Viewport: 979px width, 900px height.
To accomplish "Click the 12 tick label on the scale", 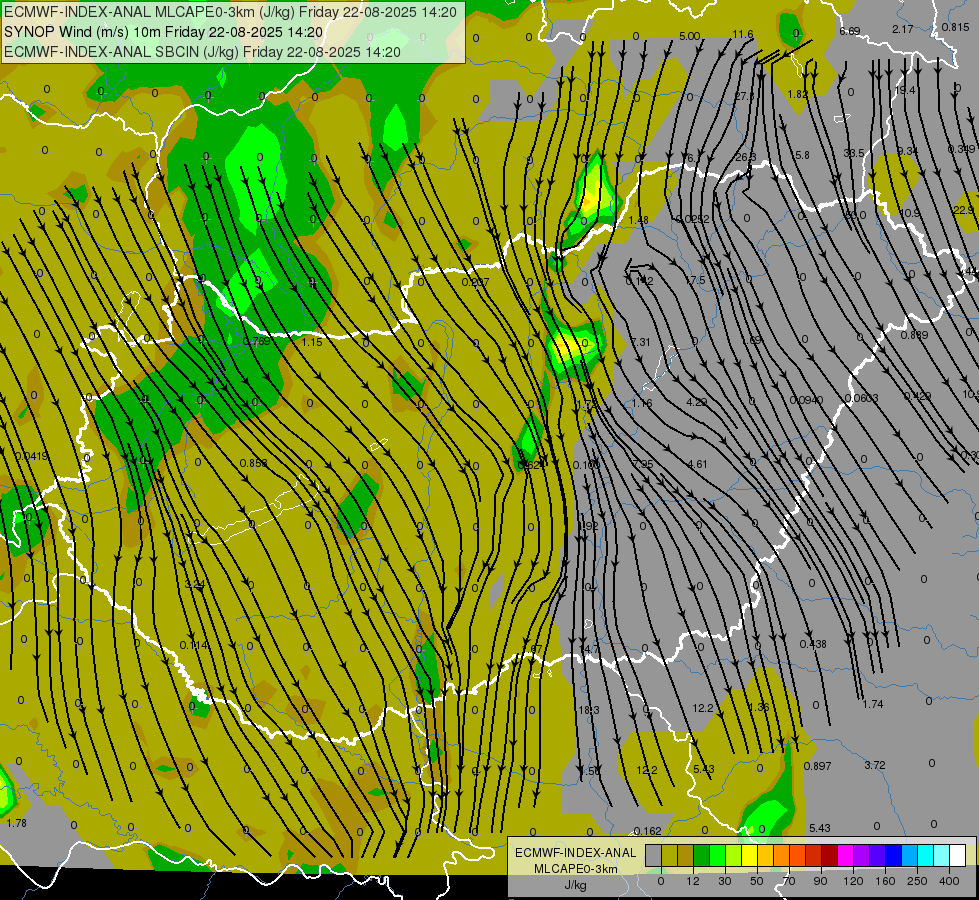I will point(692,881).
